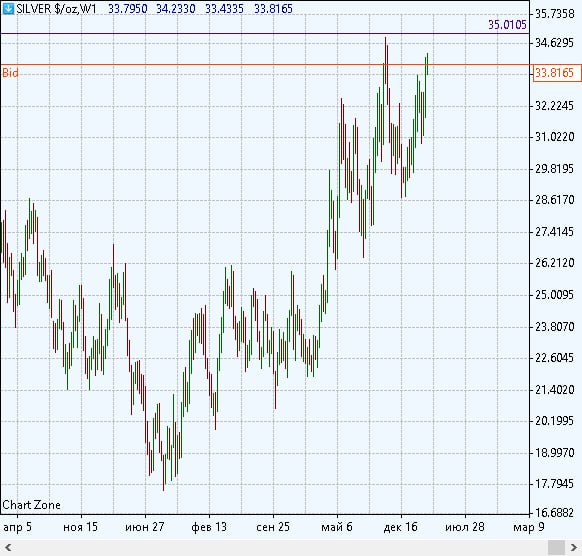Click the Chart Zone label

click(32, 505)
